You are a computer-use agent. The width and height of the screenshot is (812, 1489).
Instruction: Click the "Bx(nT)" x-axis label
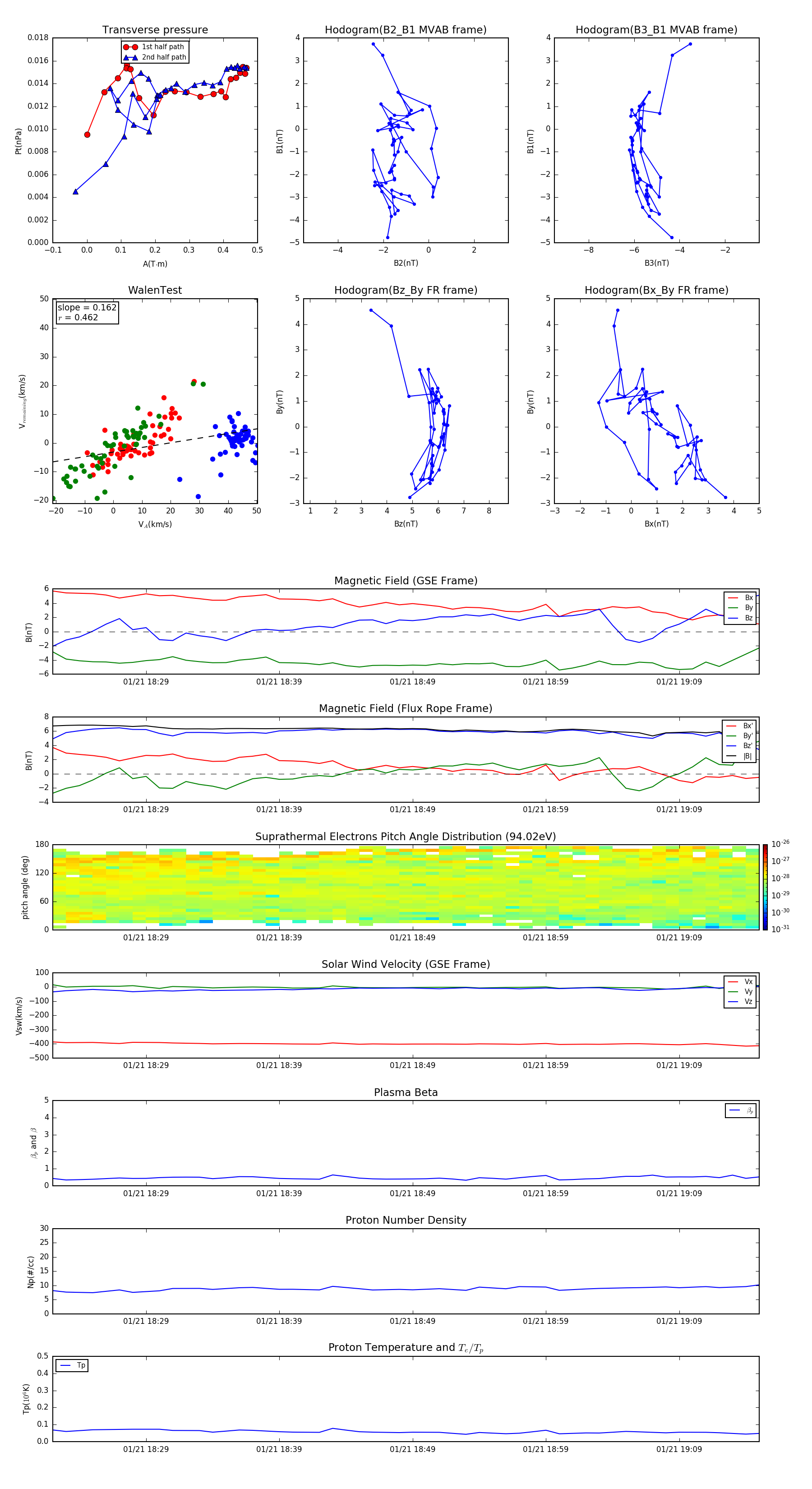656,524
